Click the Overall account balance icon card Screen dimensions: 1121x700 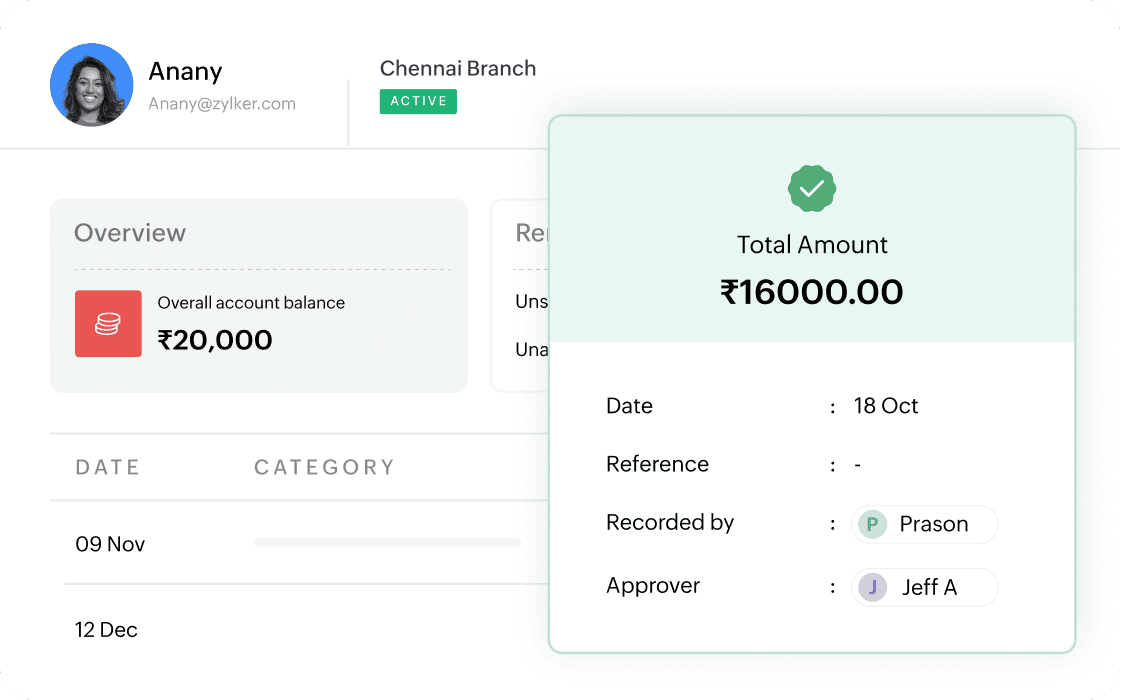coord(109,322)
